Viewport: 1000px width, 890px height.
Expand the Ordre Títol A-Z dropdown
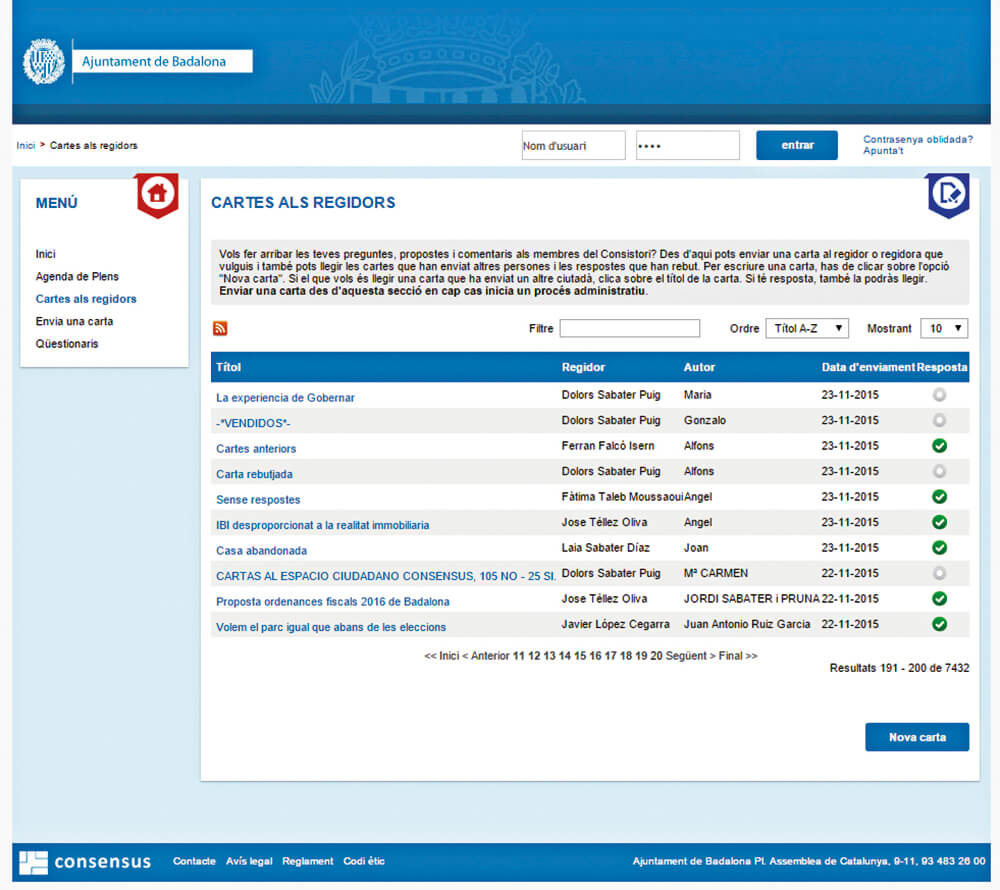point(806,328)
